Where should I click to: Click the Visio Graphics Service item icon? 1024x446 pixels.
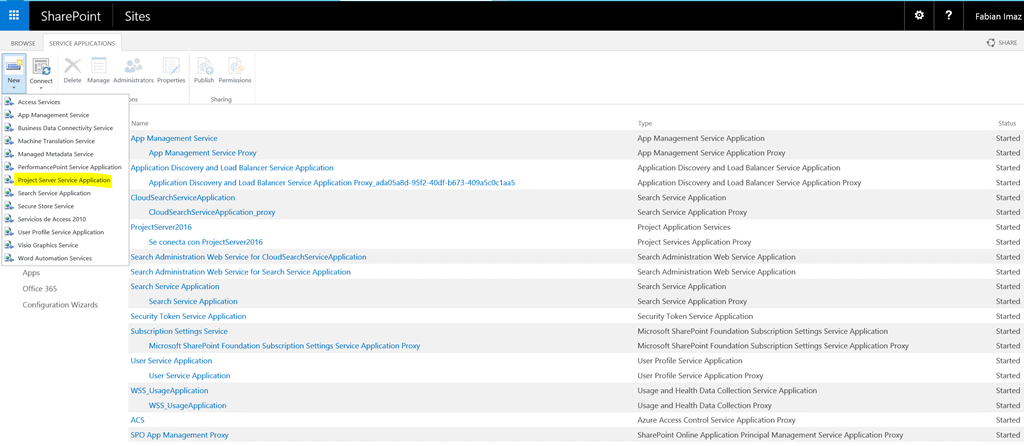pos(9,246)
